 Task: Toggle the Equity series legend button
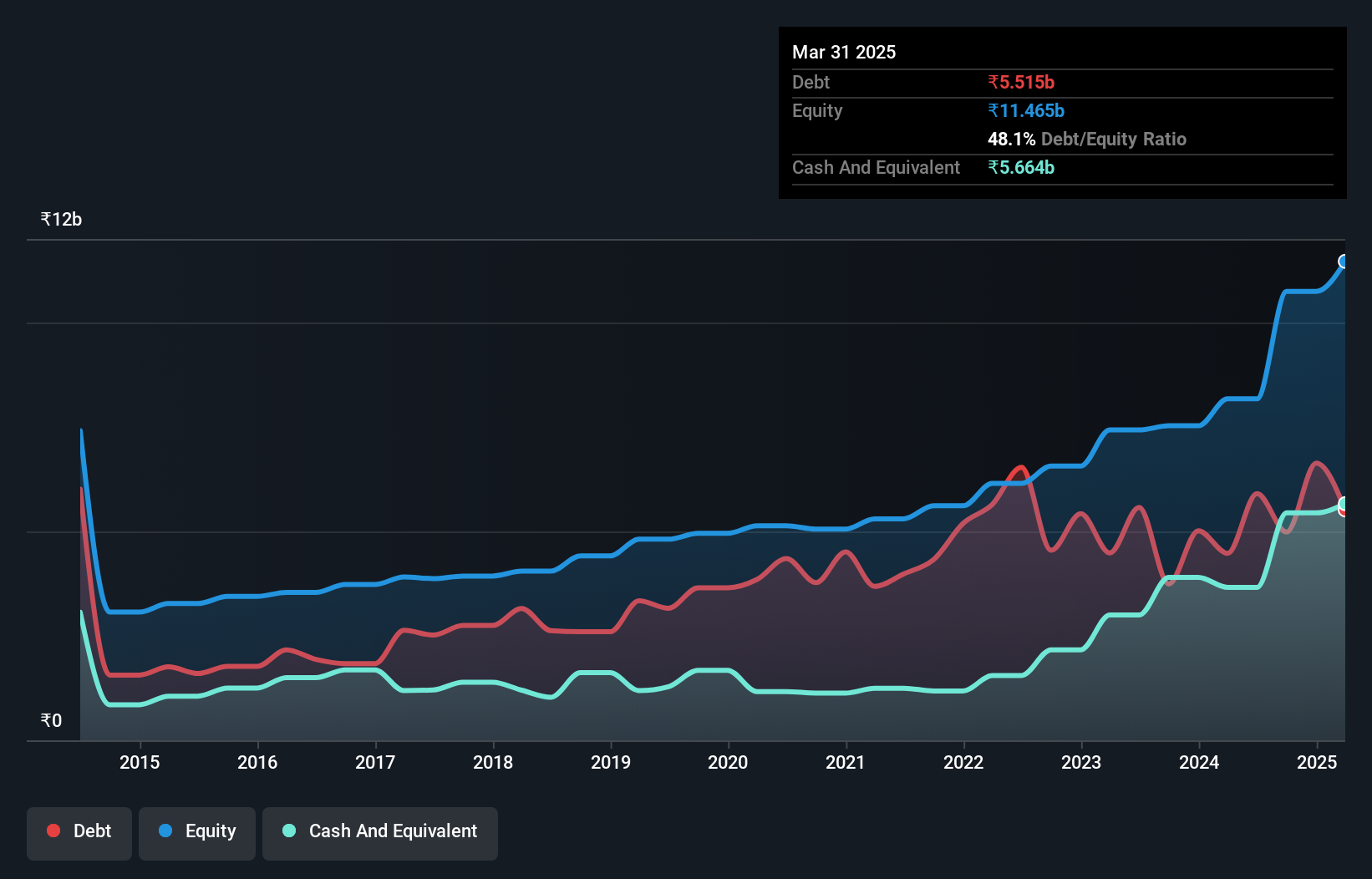pos(197,833)
